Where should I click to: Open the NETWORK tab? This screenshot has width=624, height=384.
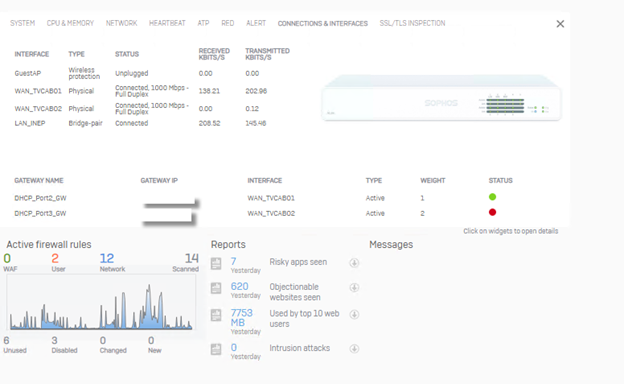[x=121, y=23]
